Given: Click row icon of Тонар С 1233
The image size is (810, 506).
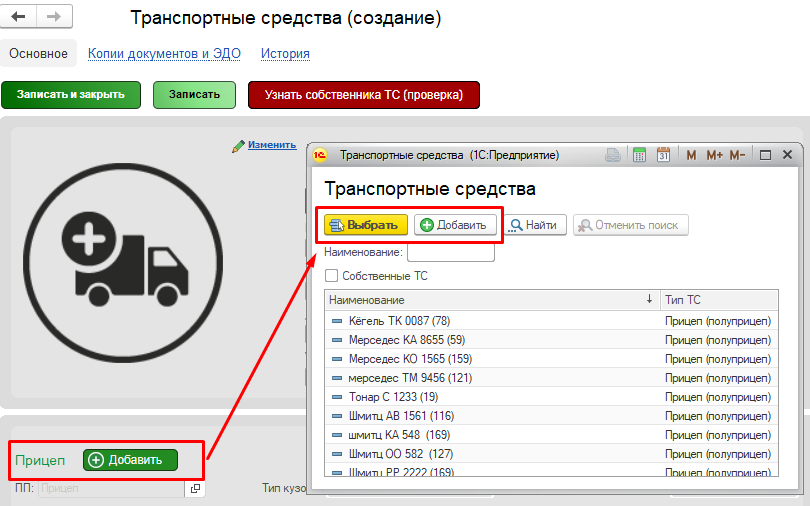Looking at the screenshot, I should click(337, 397).
